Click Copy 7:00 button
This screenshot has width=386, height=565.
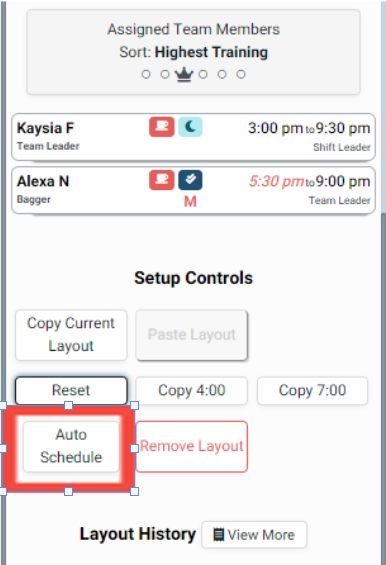tap(312, 391)
